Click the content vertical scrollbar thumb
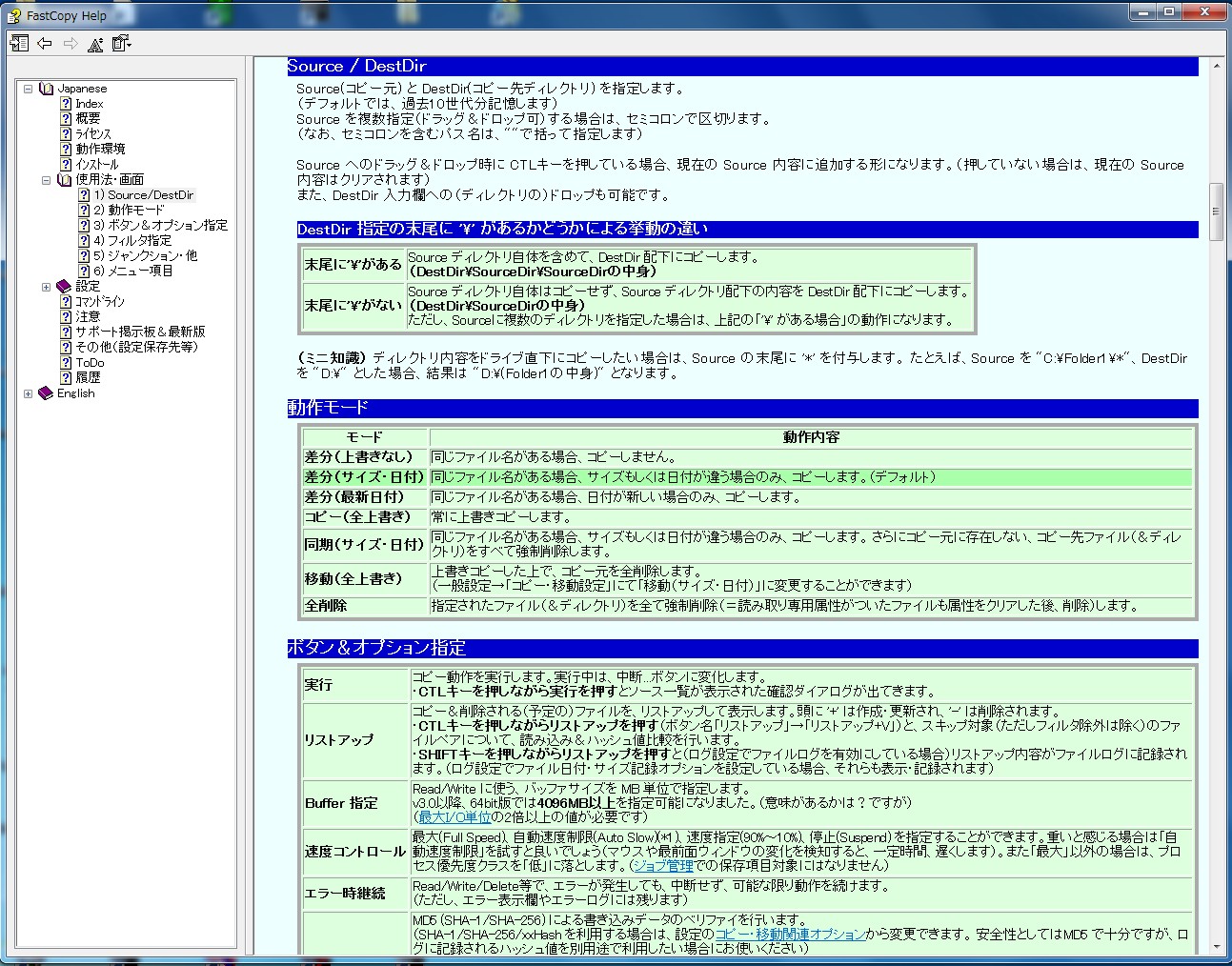This screenshot has width=1232, height=966. 1216,211
